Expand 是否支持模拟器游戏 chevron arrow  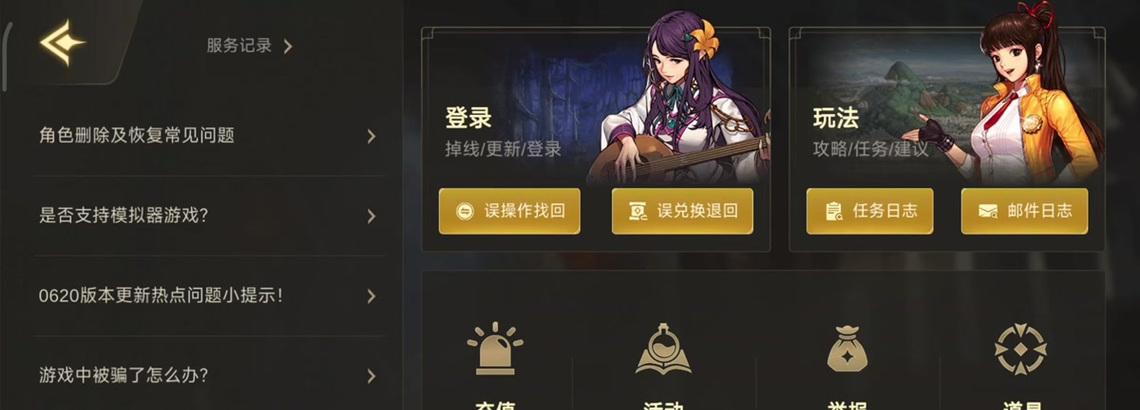coord(372,216)
